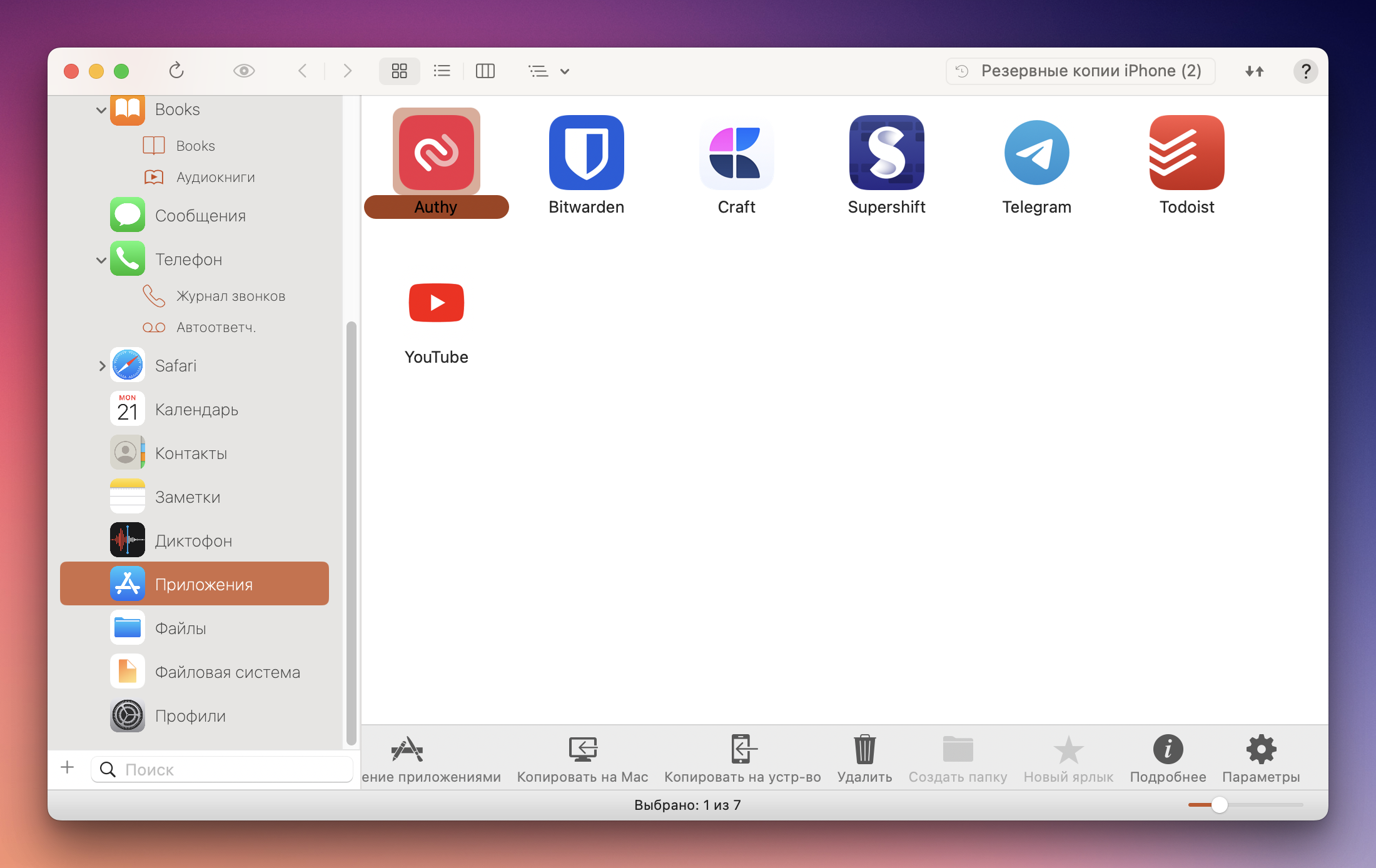
Task: Click the trash Delete icon
Action: pos(864,749)
